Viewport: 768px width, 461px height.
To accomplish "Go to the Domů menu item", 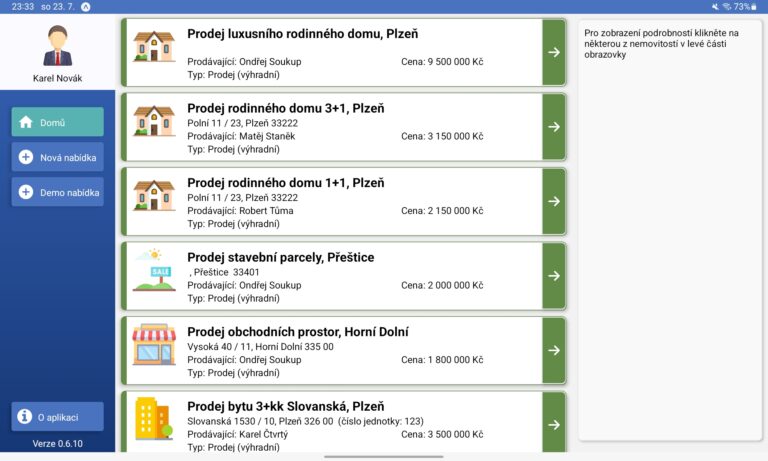I will click(x=57, y=122).
